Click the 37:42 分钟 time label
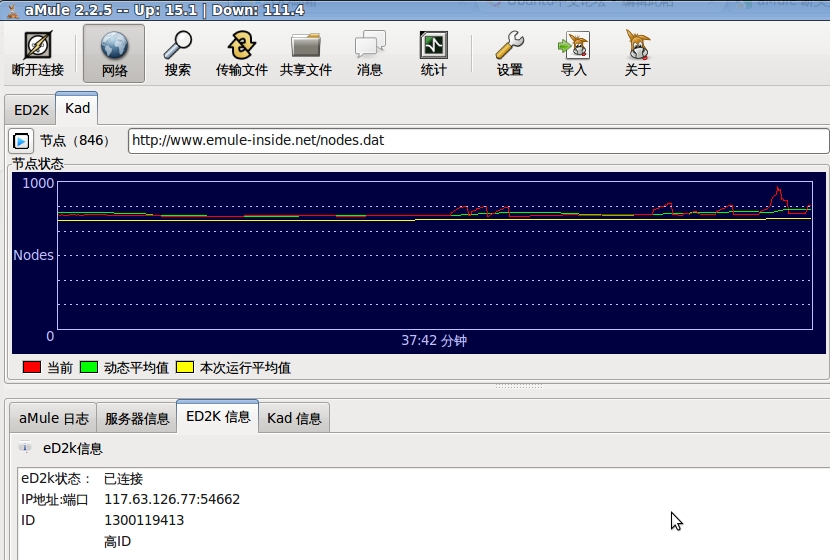Image resolution: width=830 pixels, height=560 pixels. [x=434, y=340]
